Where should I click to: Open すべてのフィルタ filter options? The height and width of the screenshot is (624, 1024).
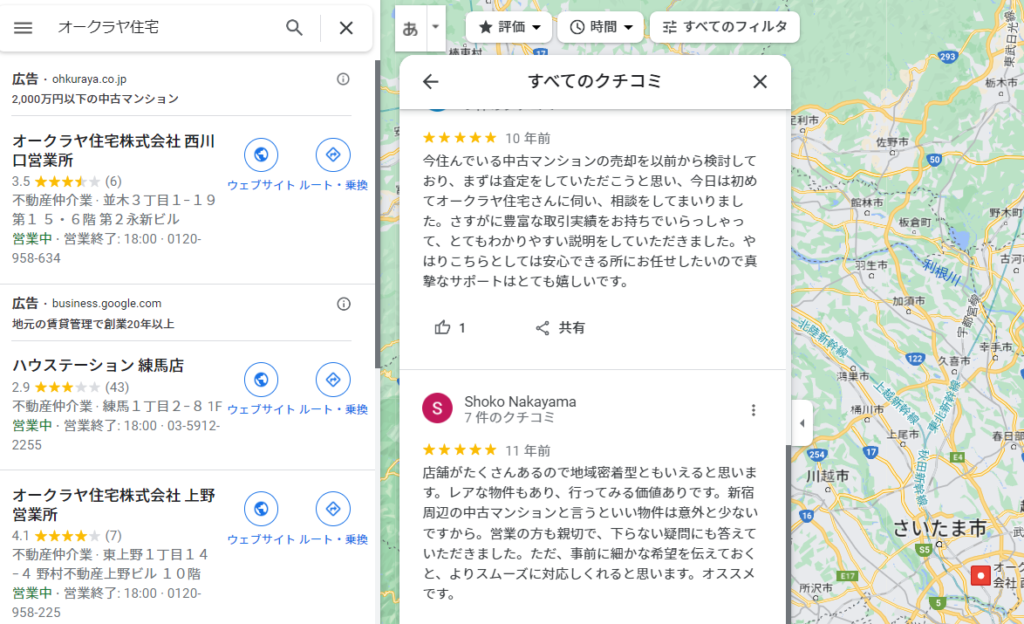pos(724,27)
